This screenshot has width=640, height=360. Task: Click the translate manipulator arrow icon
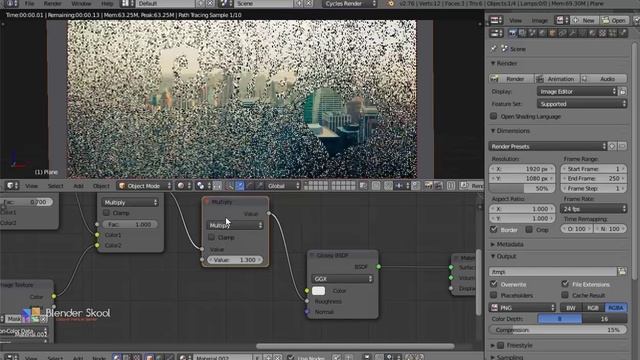pos(240,186)
